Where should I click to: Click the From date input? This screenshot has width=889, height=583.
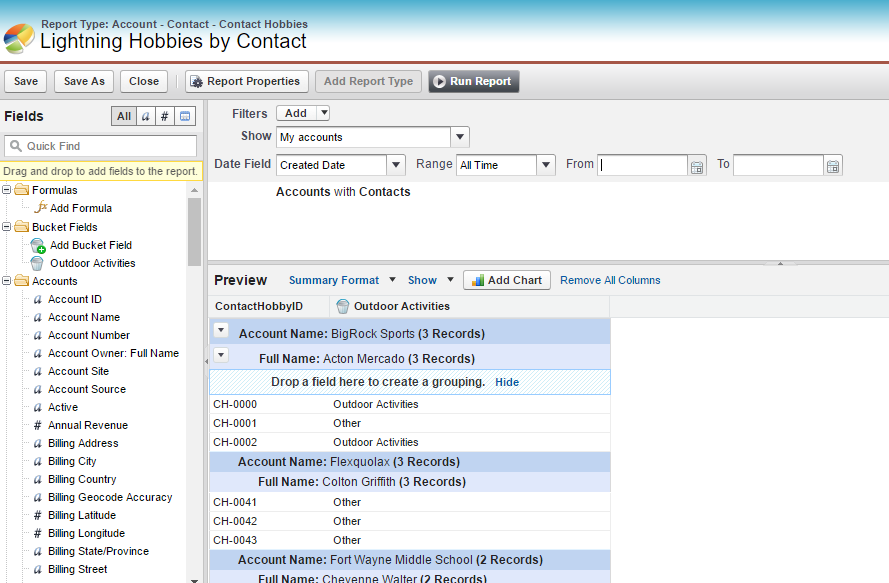pyautogui.click(x=642, y=165)
